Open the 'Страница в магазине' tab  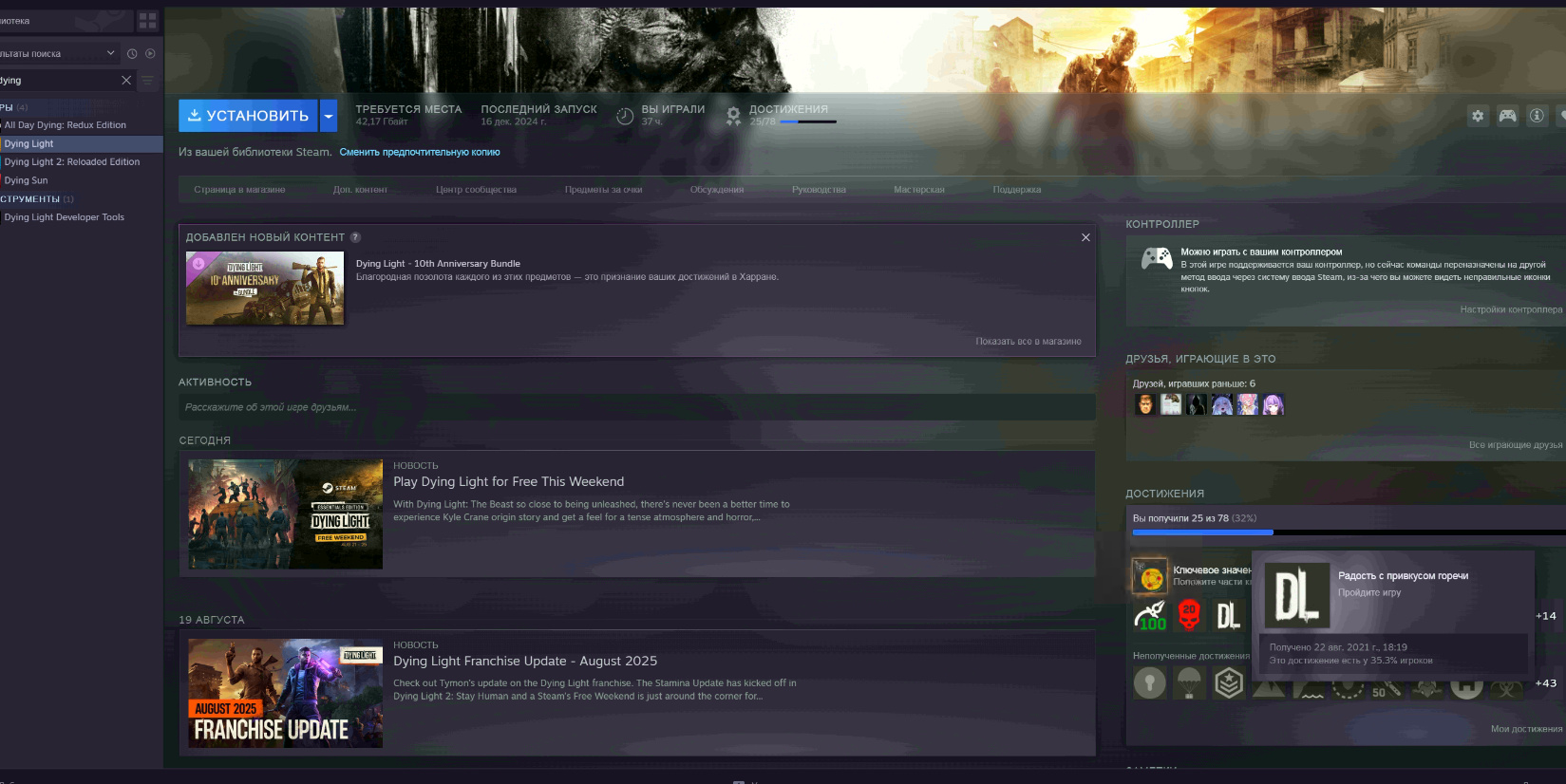(239, 190)
